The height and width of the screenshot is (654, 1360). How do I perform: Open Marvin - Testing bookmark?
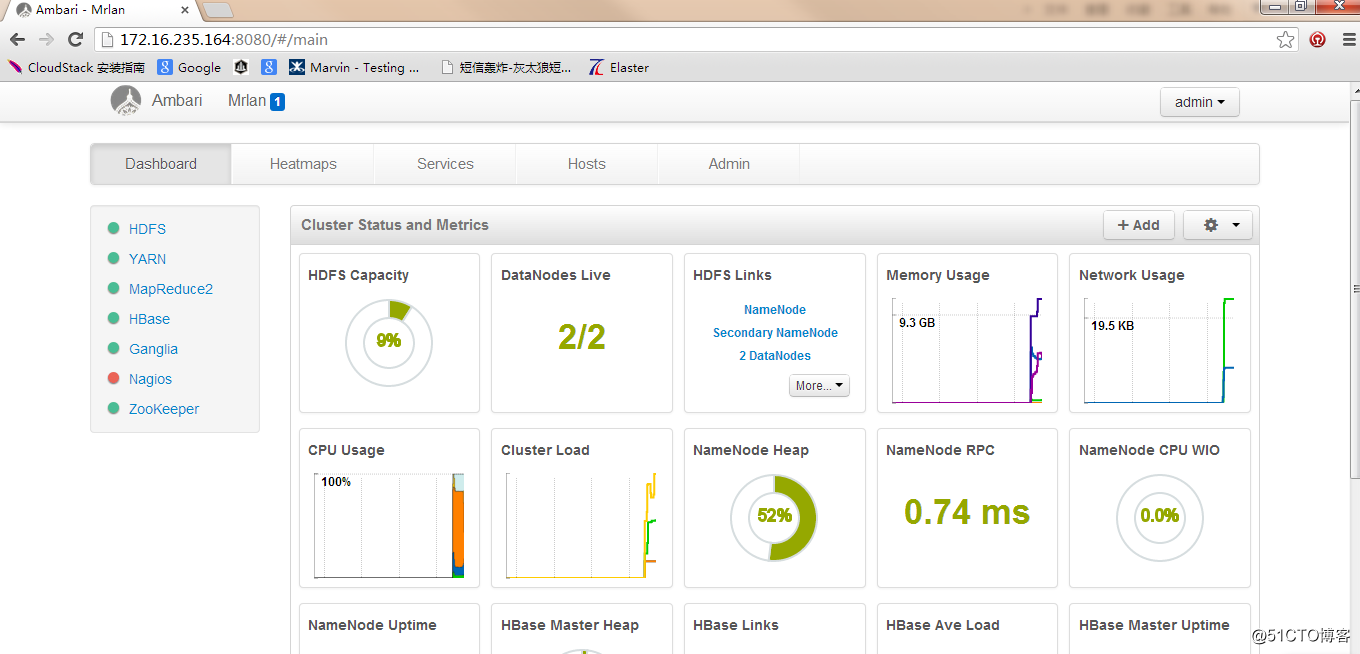coord(354,68)
